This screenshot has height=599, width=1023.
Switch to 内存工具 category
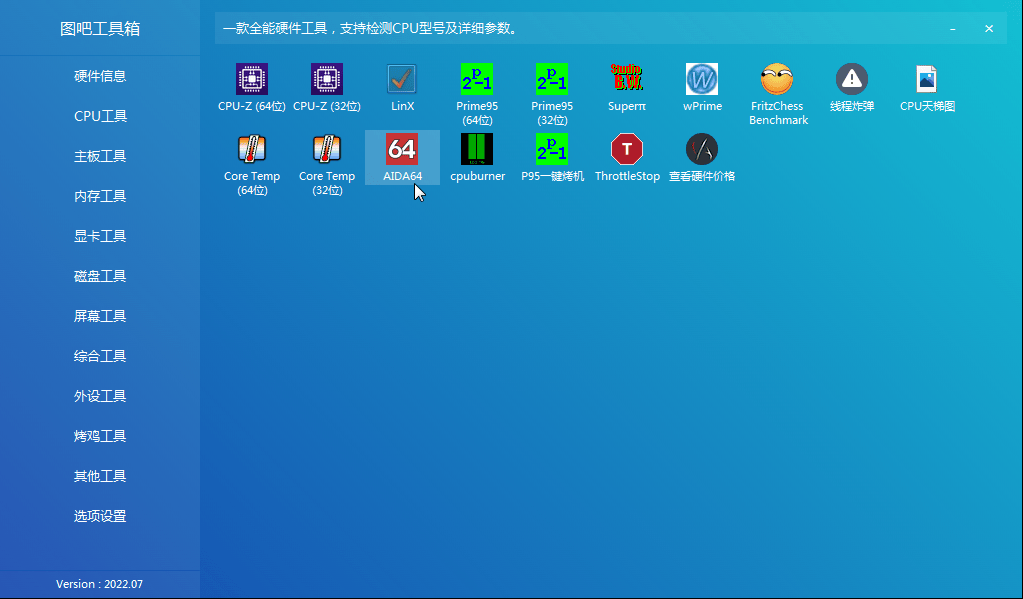100,196
